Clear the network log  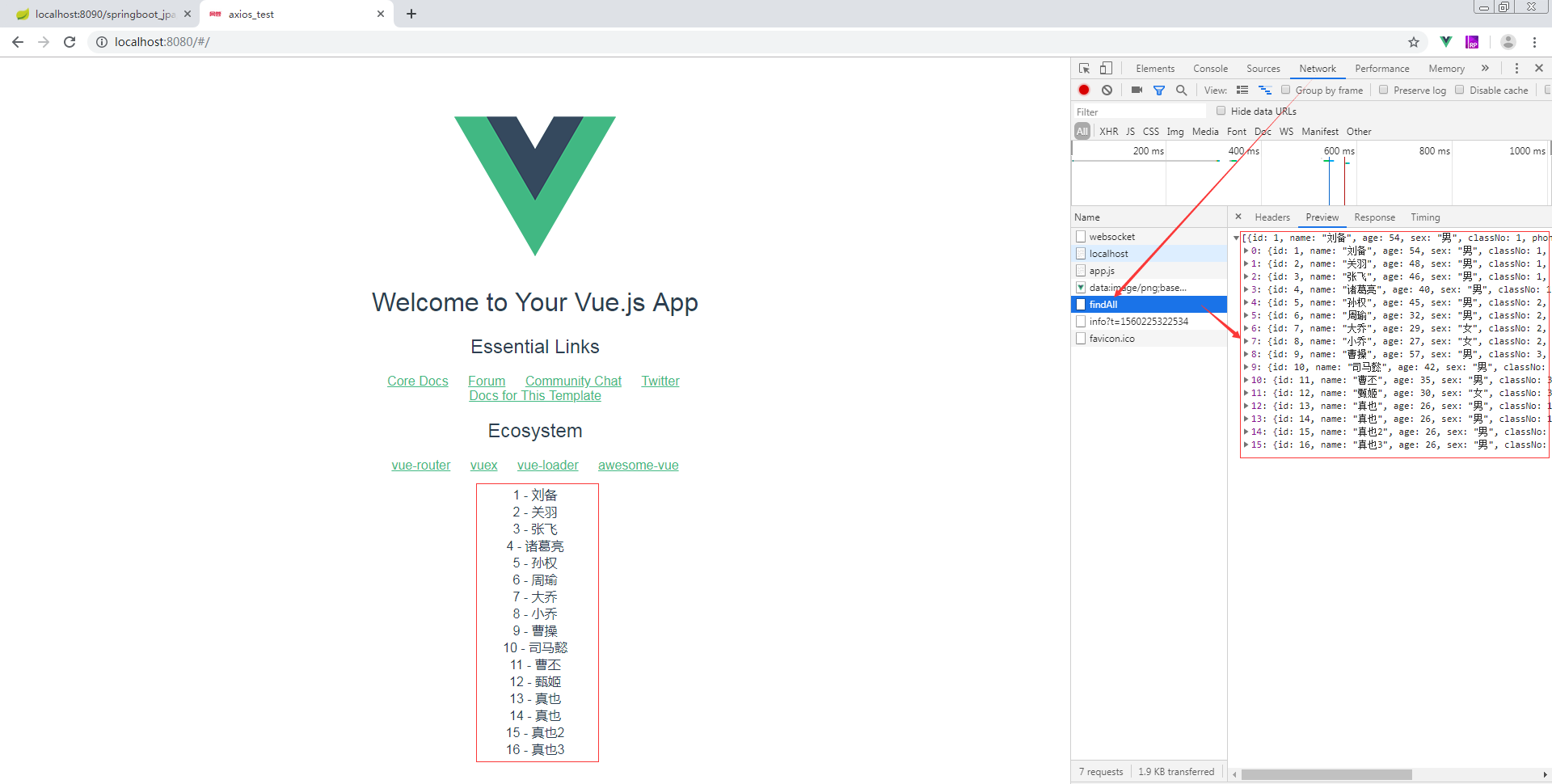pos(1107,90)
